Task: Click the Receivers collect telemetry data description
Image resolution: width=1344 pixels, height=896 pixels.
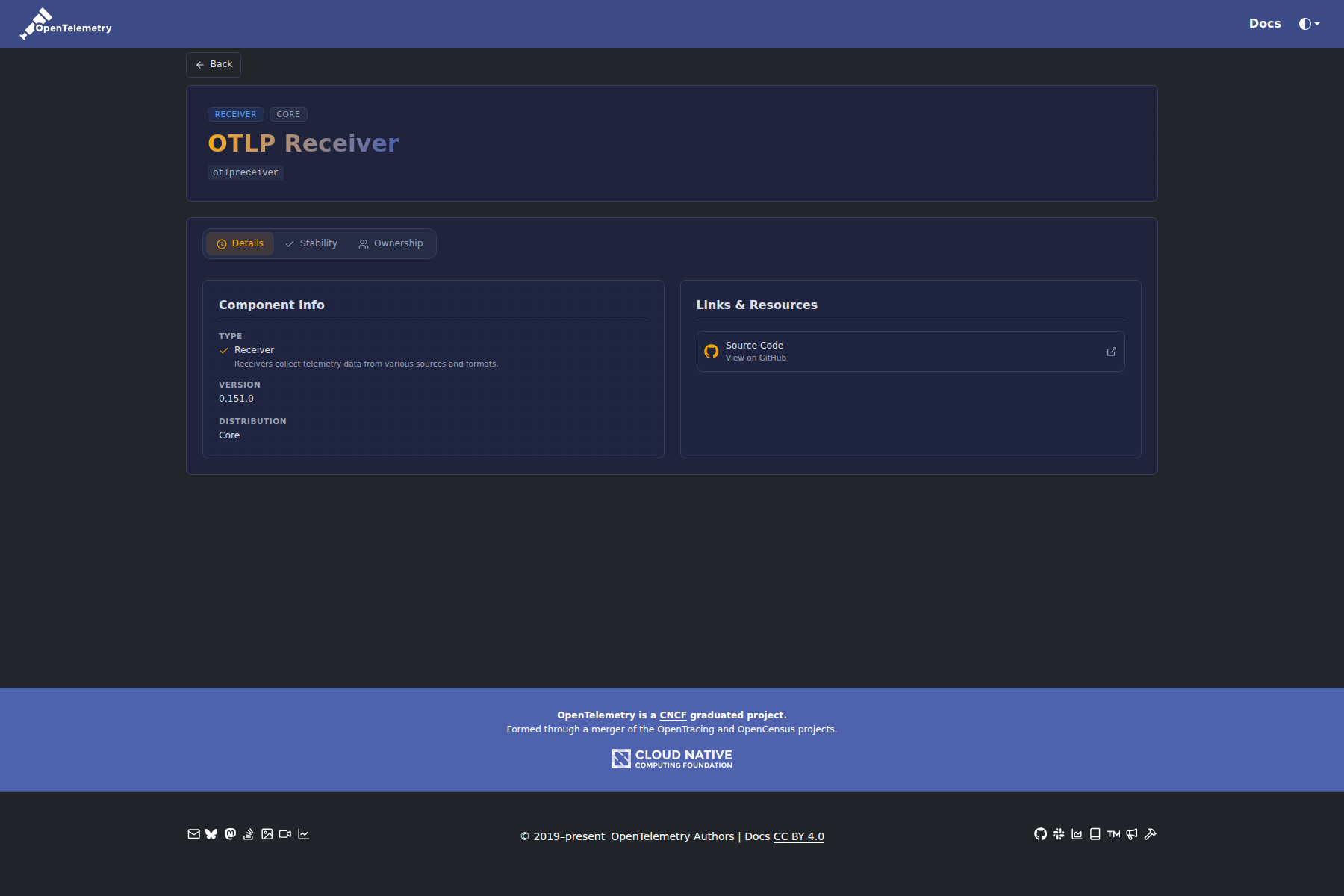Action: 366,364
